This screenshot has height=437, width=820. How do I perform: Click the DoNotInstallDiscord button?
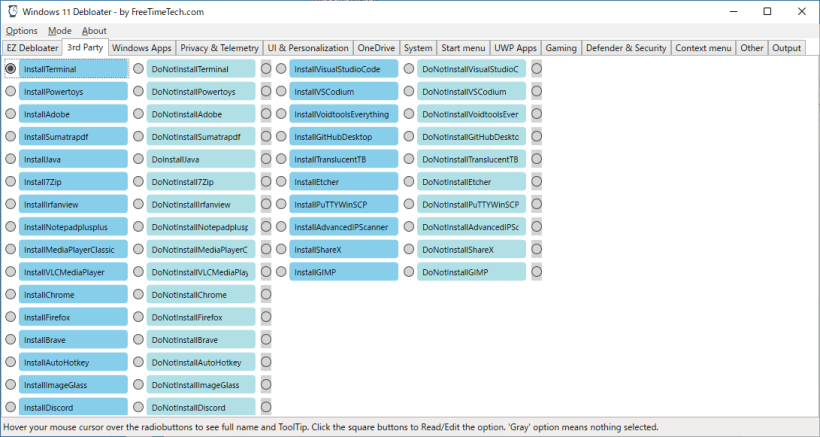tap(201, 407)
